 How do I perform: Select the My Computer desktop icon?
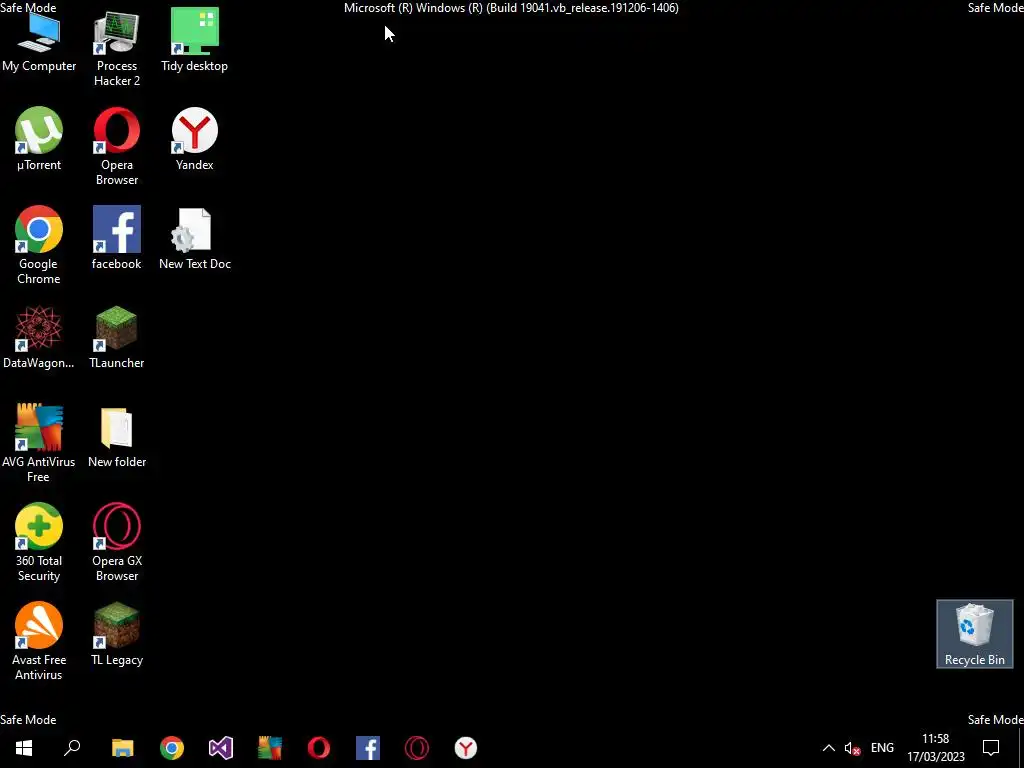click(x=39, y=42)
